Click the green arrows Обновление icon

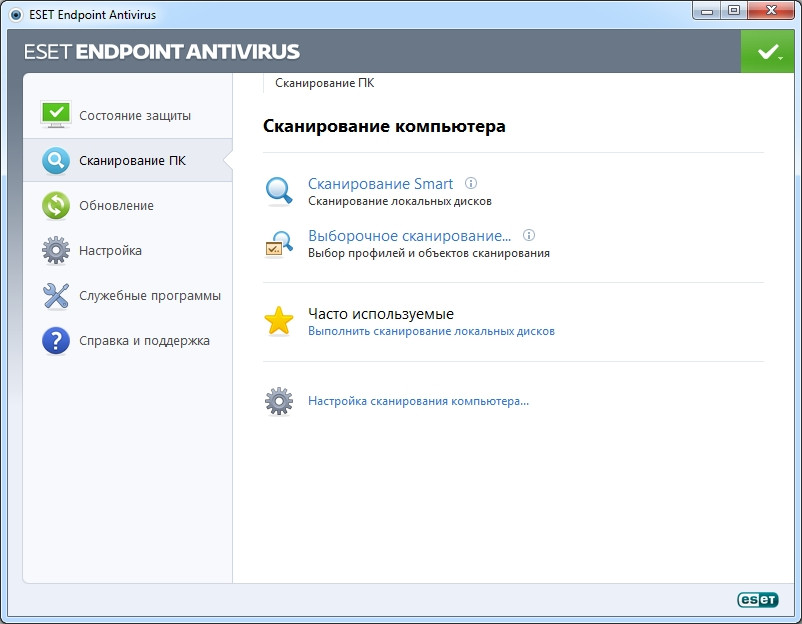point(56,206)
